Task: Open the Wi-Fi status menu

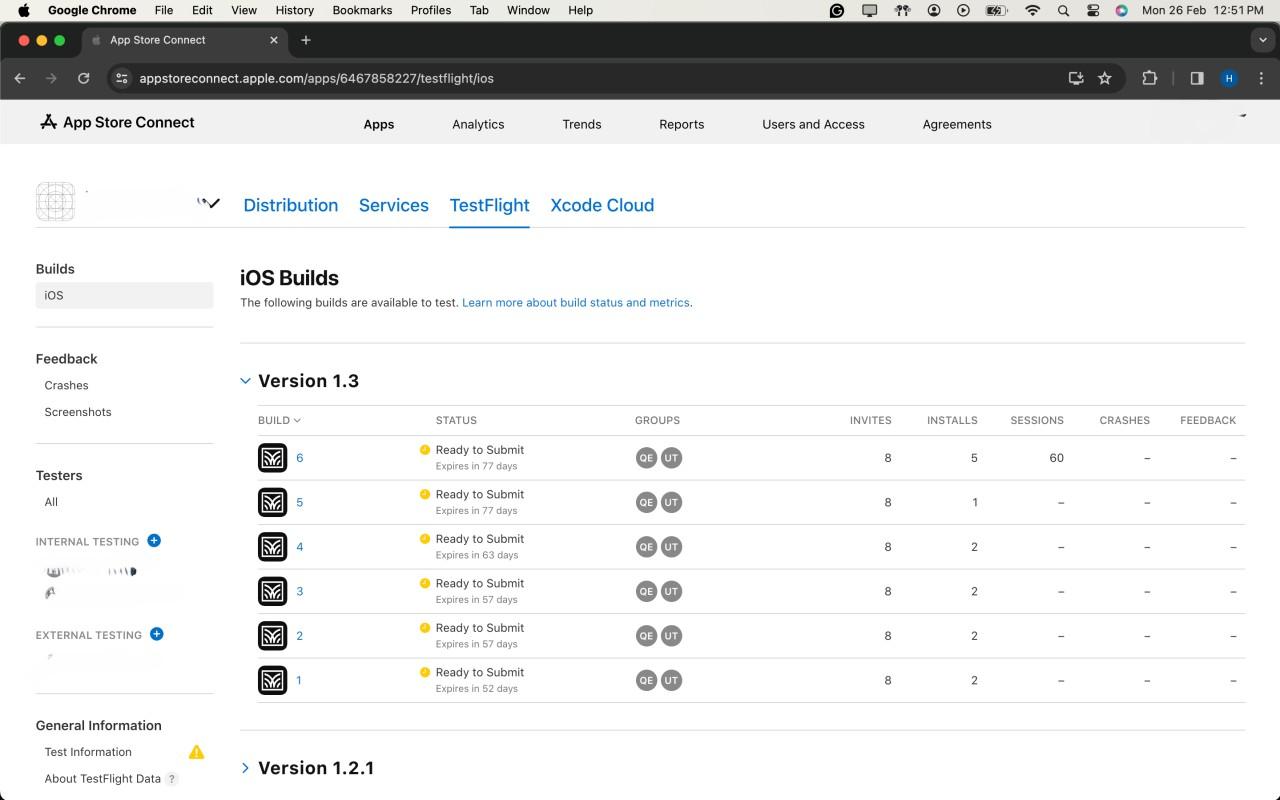Action: click(1033, 10)
